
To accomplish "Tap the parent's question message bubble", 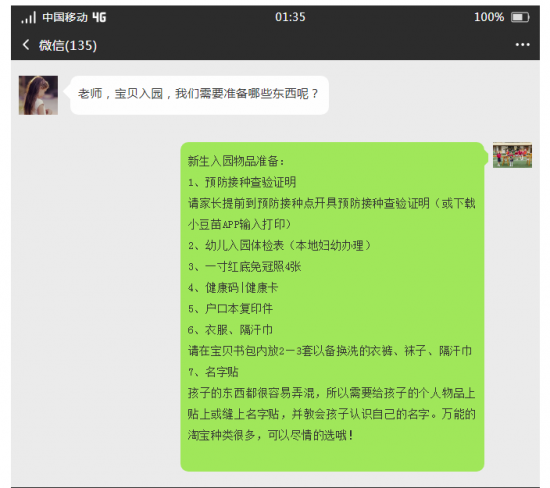I will pos(199,95).
